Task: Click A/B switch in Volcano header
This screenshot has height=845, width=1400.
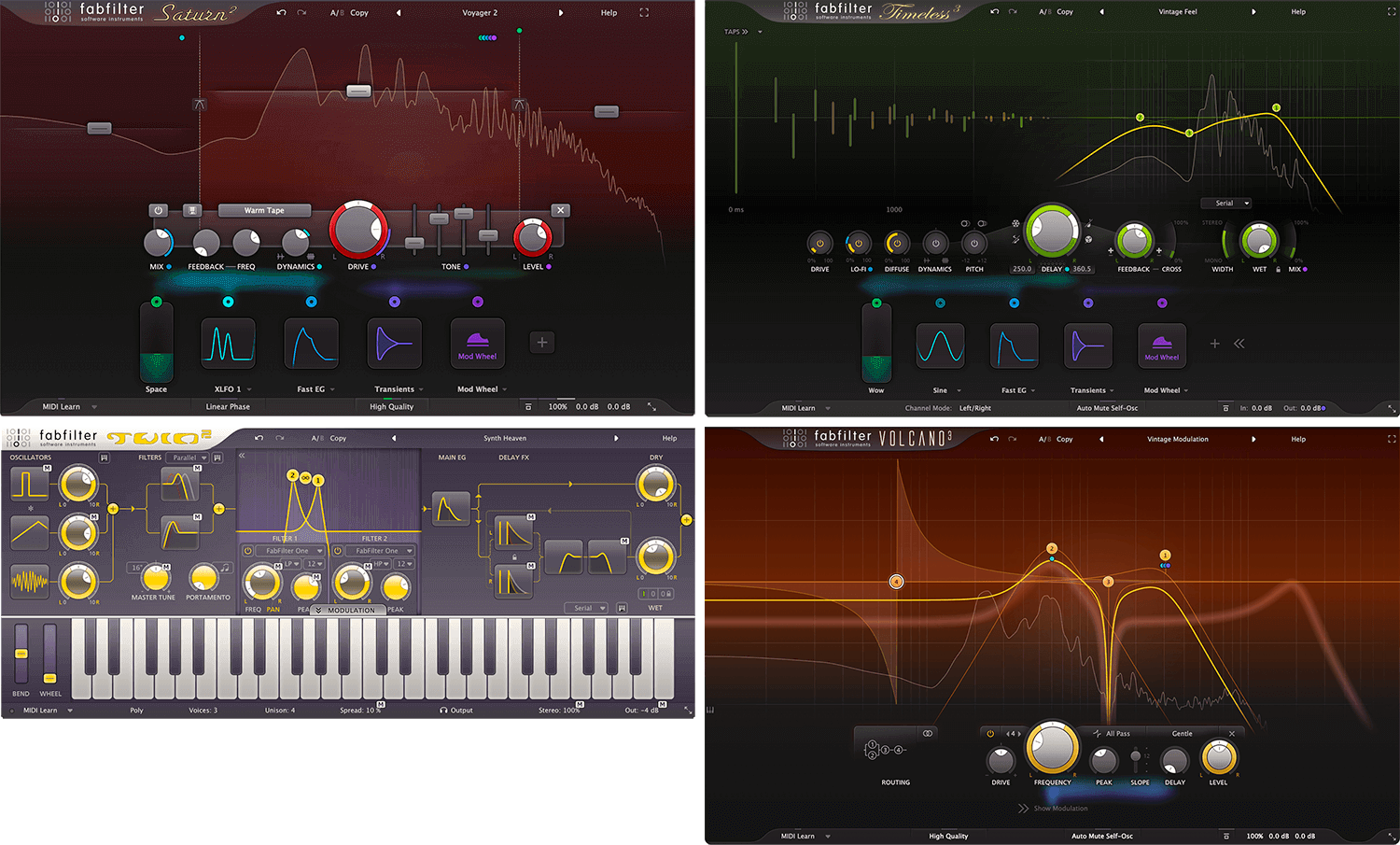Action: [1043, 439]
